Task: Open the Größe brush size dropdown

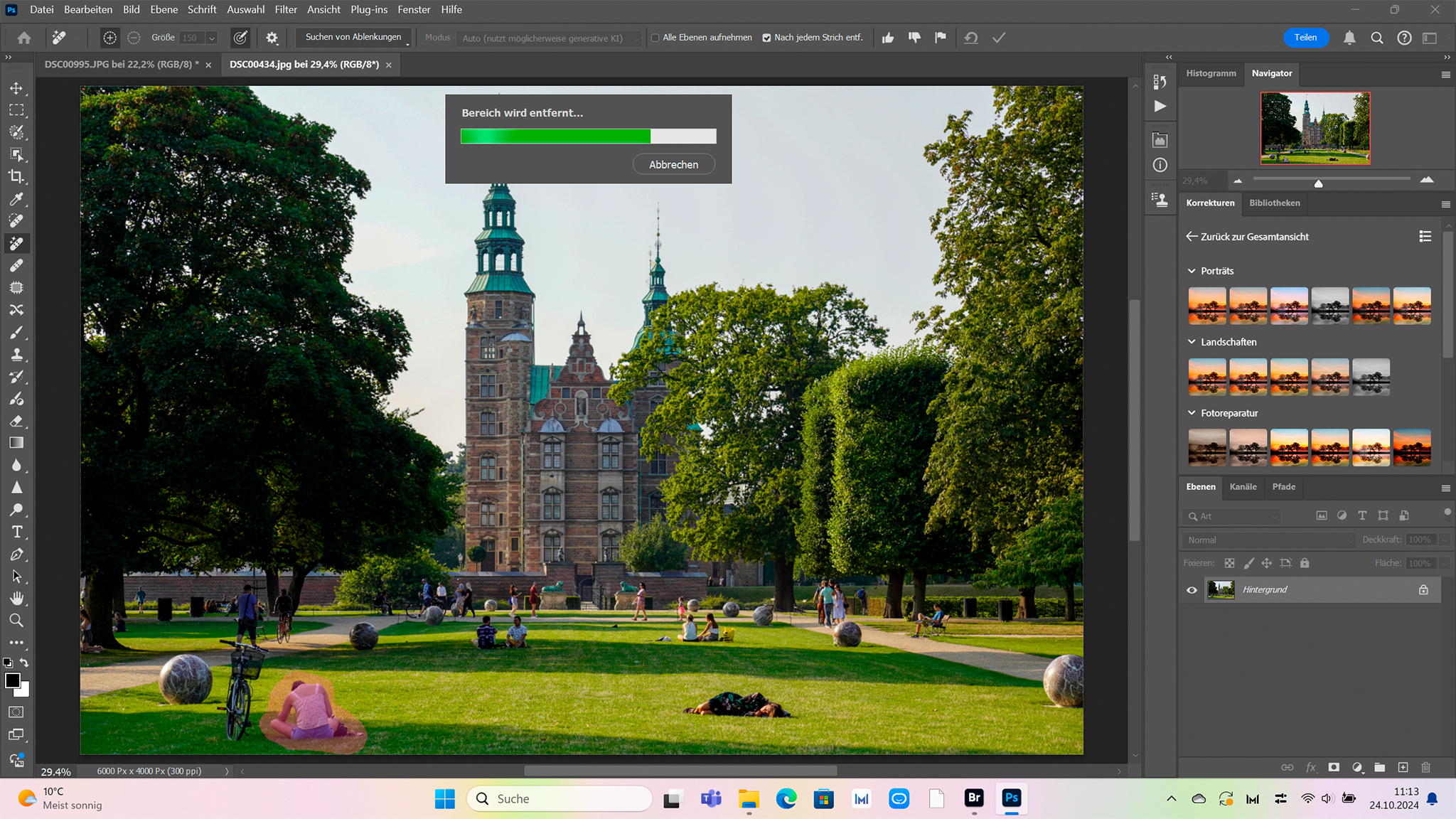Action: pos(211,38)
